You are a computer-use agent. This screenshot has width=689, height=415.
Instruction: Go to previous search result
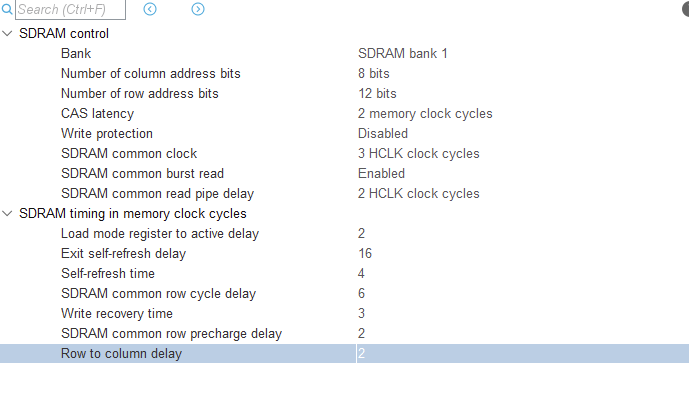(x=150, y=10)
